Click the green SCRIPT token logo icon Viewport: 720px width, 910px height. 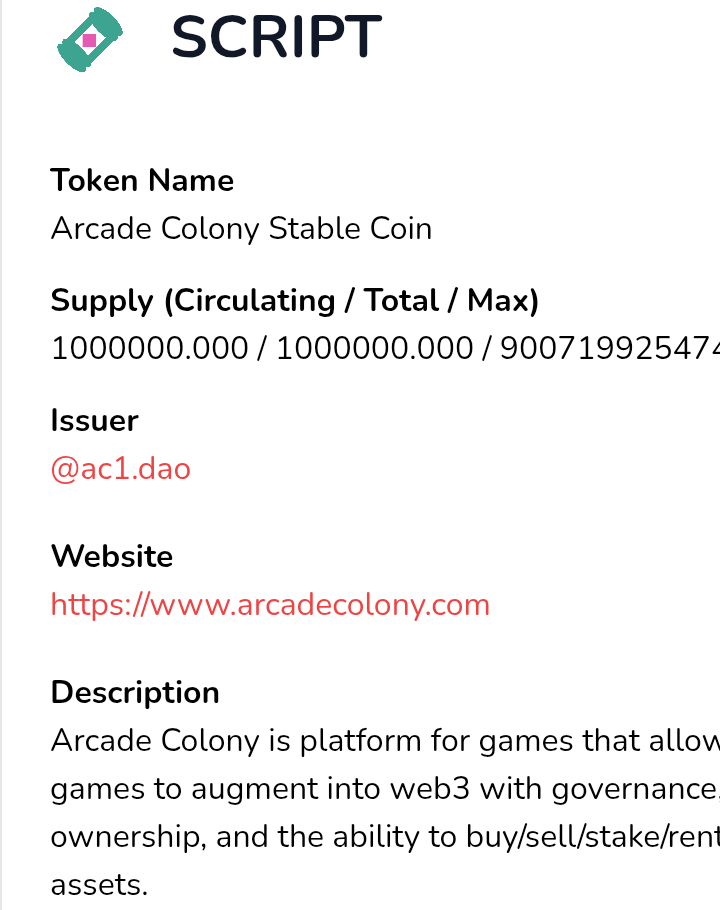coord(90,39)
